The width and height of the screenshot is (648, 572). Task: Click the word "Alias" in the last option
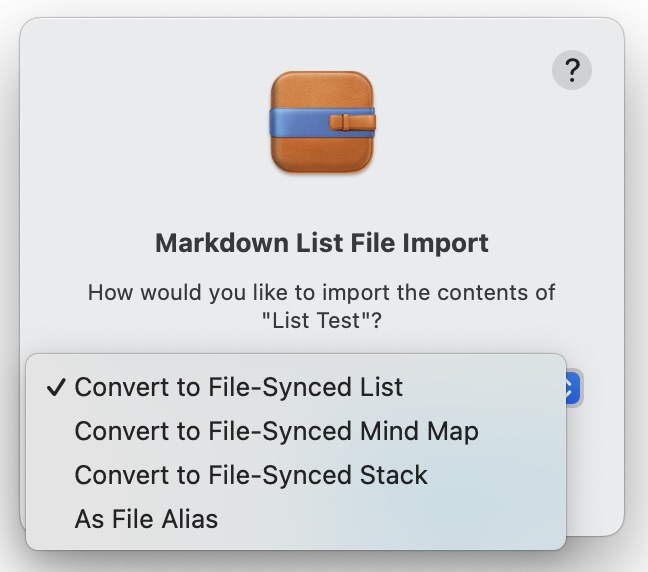(x=184, y=519)
